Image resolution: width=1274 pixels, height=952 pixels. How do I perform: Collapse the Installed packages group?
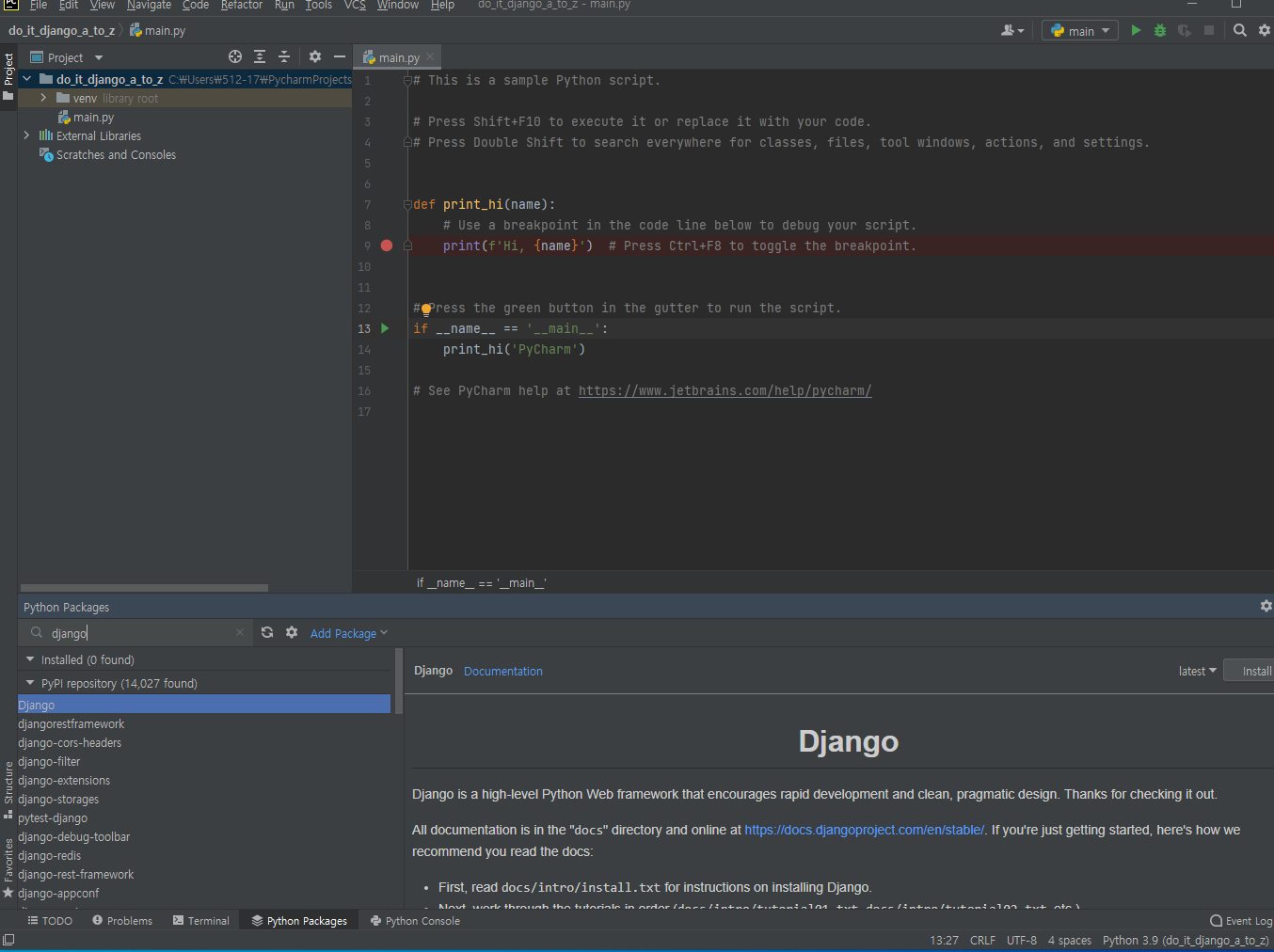click(x=30, y=659)
